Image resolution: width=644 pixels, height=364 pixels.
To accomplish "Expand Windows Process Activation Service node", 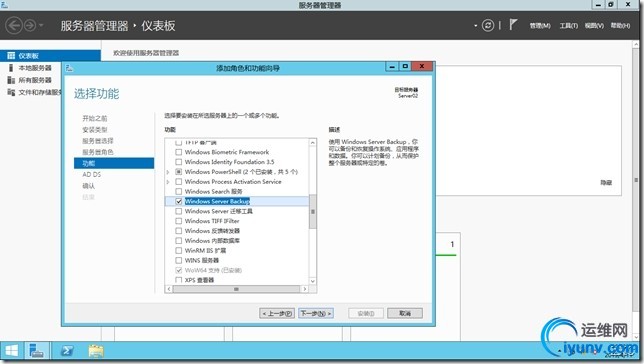I will 168,182.
